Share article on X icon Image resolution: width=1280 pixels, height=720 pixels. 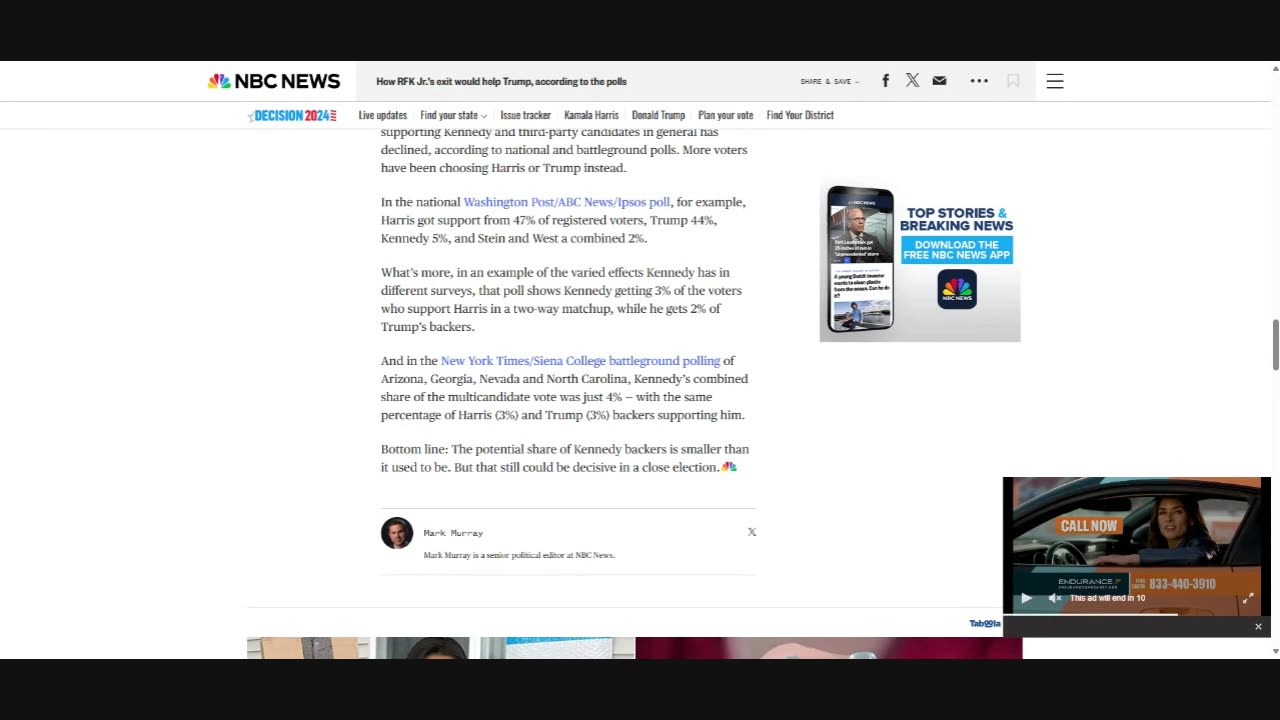click(912, 81)
